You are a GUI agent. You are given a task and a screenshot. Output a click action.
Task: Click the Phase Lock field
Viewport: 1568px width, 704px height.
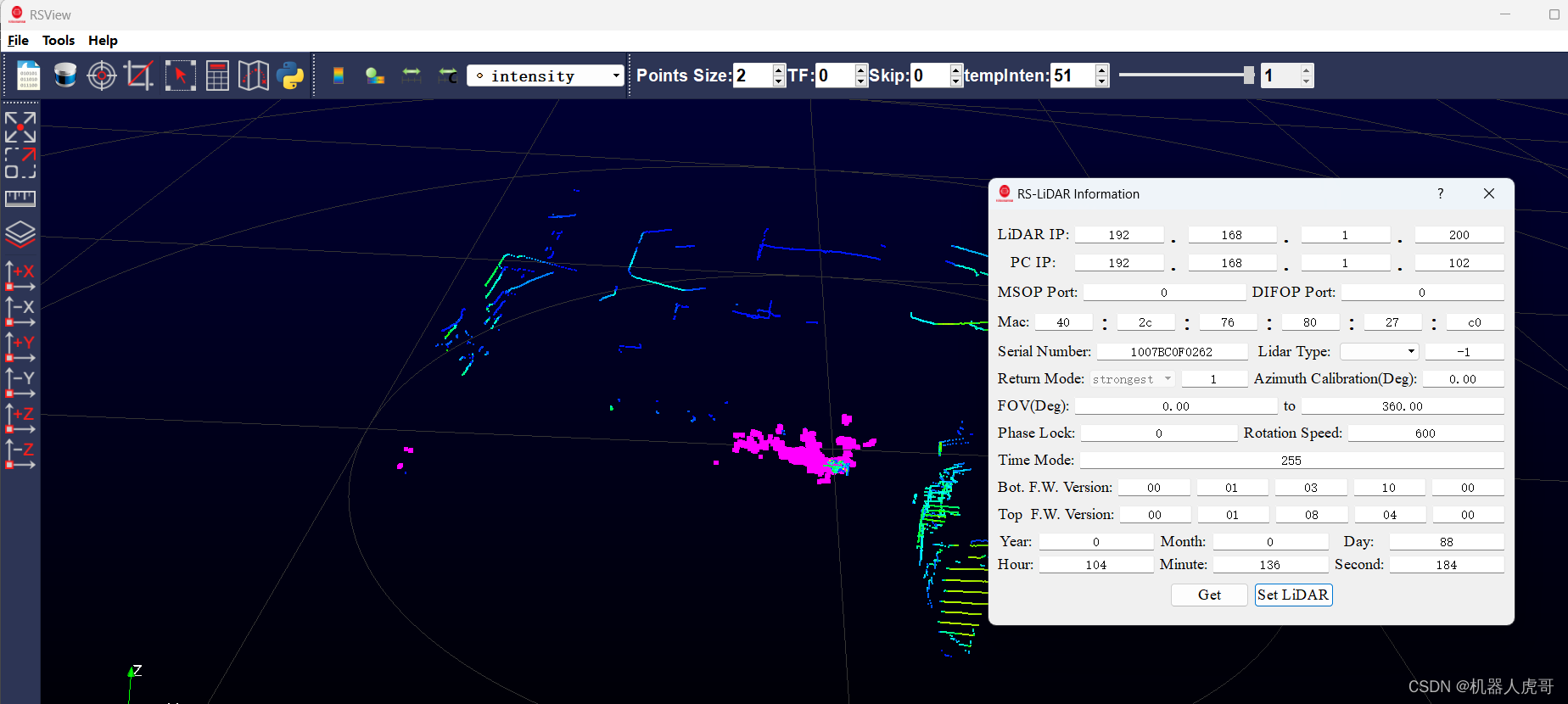pos(1159,433)
